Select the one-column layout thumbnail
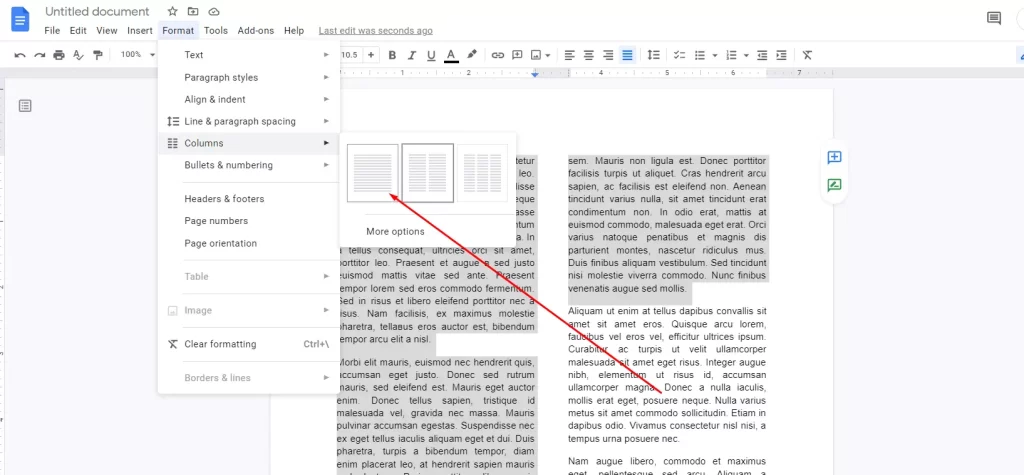This screenshot has width=1024, height=475. 372,173
